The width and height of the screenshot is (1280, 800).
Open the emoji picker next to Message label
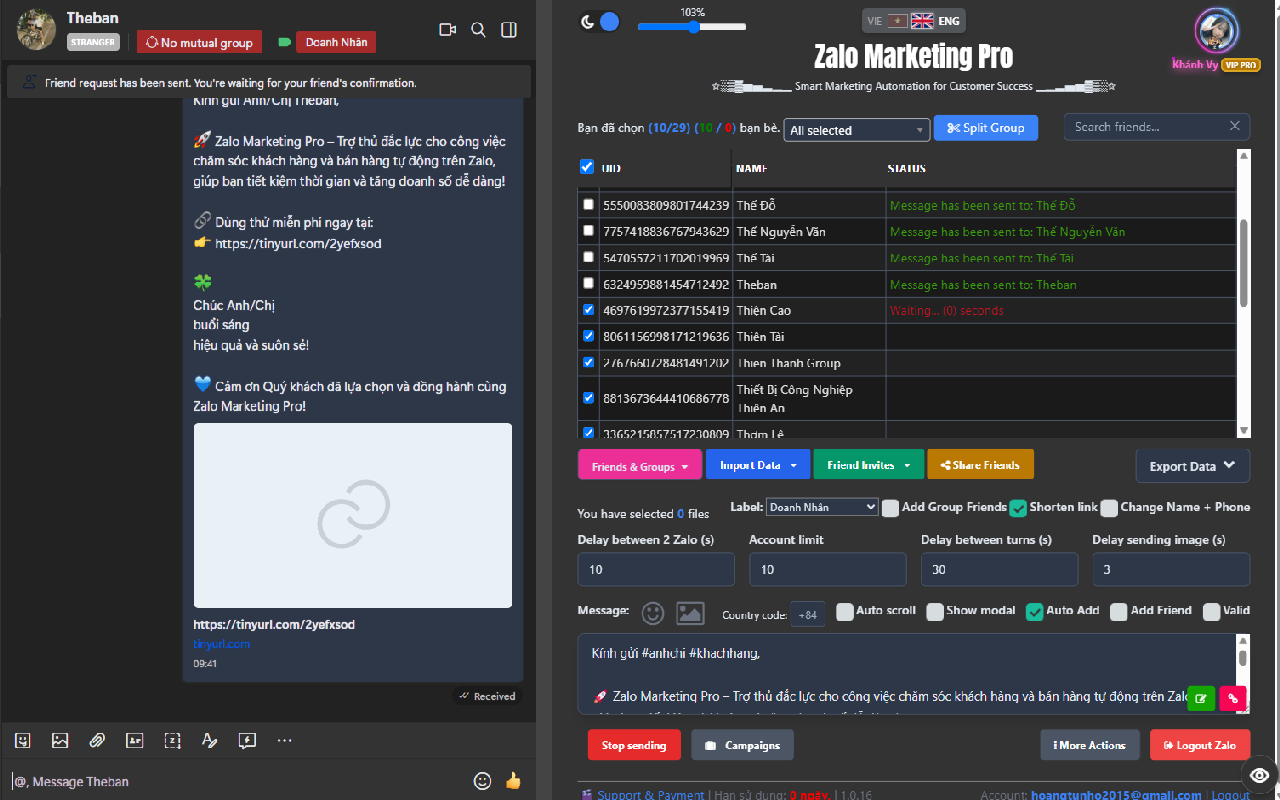click(651, 612)
